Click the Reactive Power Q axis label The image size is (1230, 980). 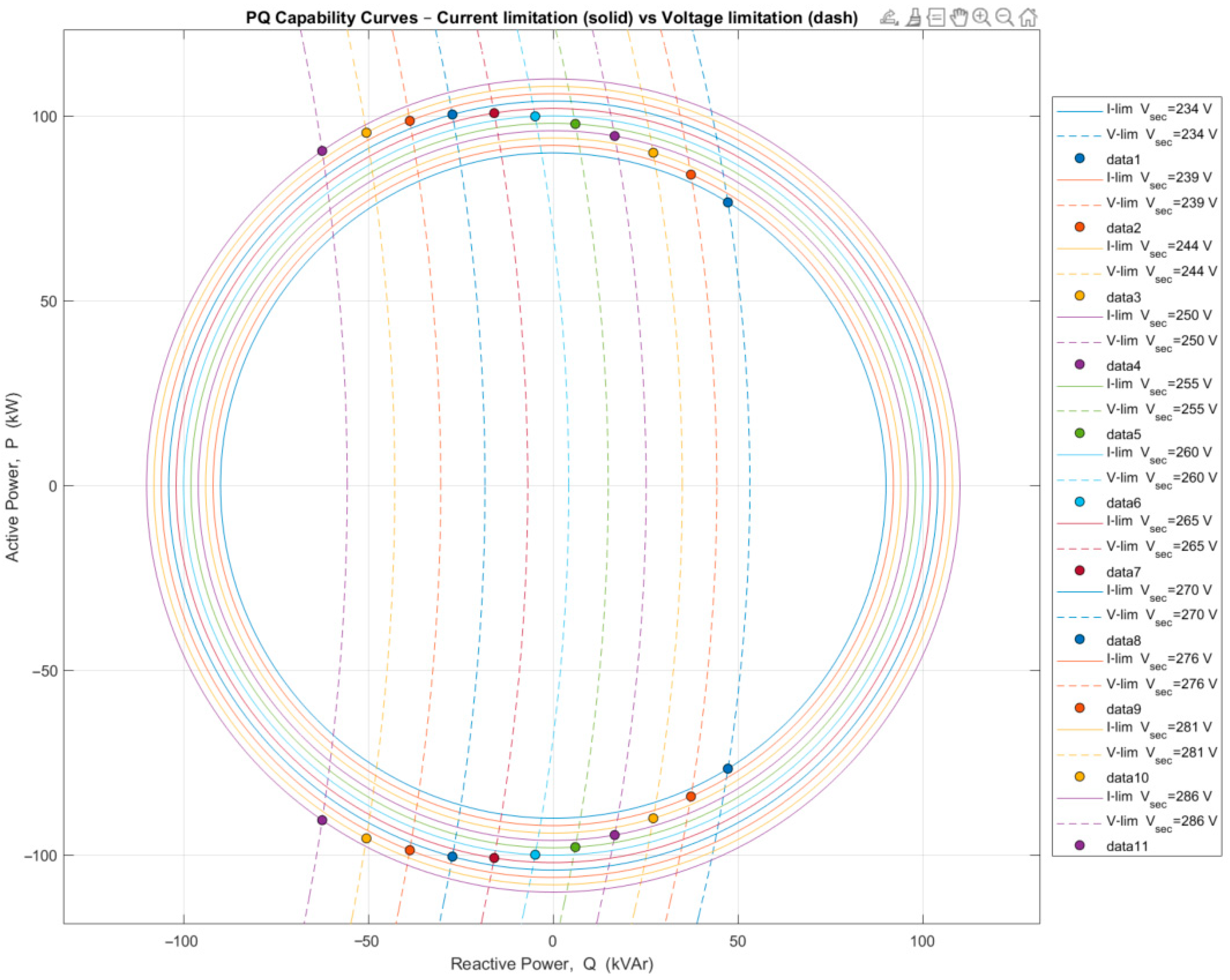click(x=552, y=964)
